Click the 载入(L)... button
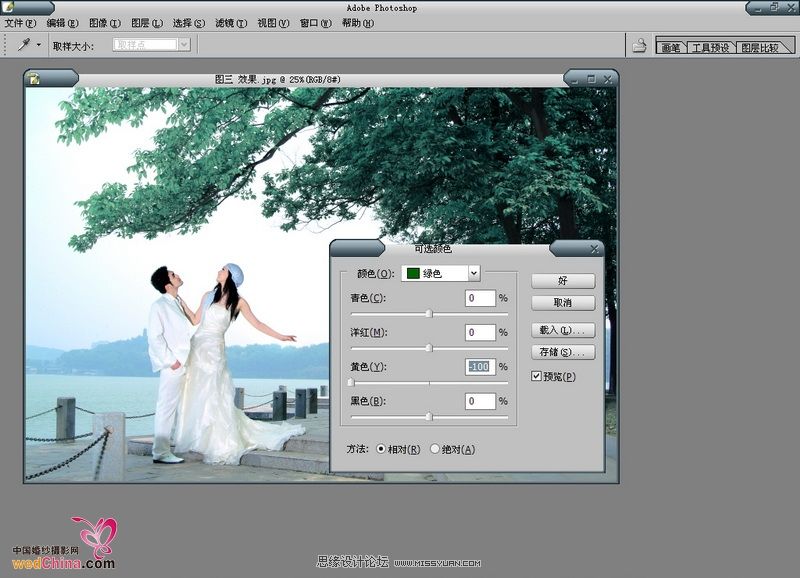The height and width of the screenshot is (578, 800). (563, 330)
